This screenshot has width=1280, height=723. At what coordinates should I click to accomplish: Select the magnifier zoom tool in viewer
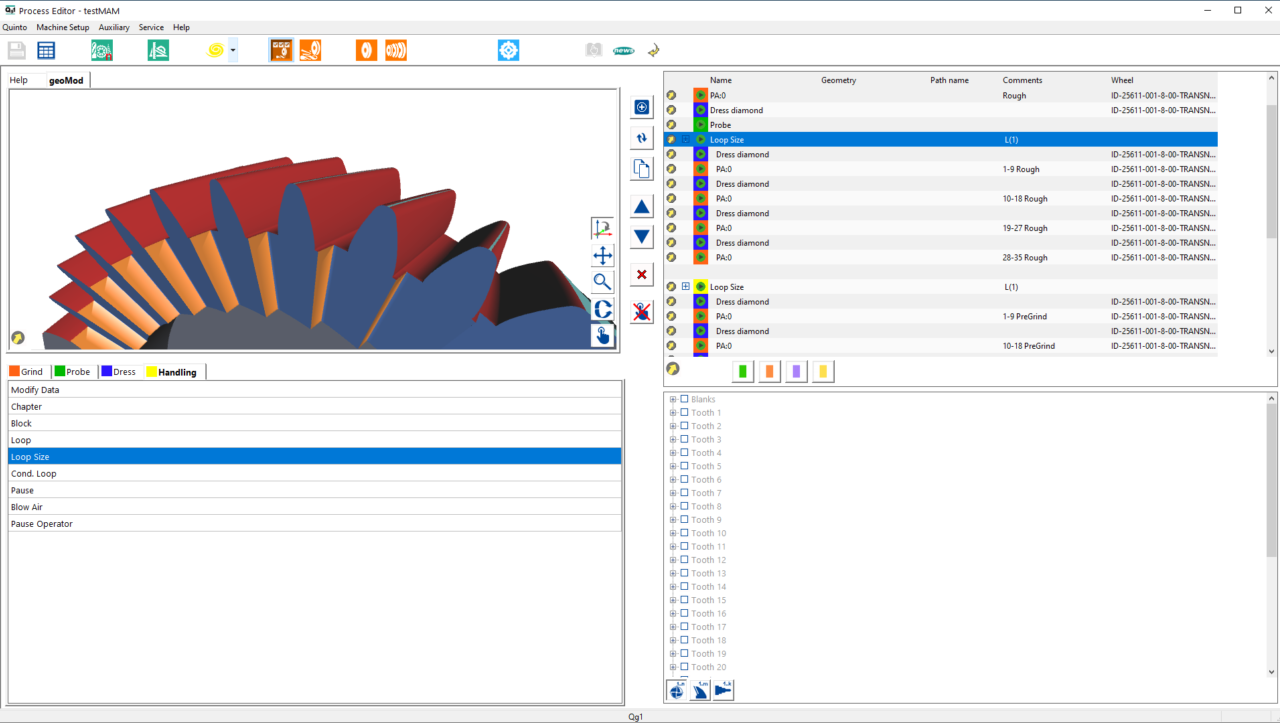click(x=602, y=282)
